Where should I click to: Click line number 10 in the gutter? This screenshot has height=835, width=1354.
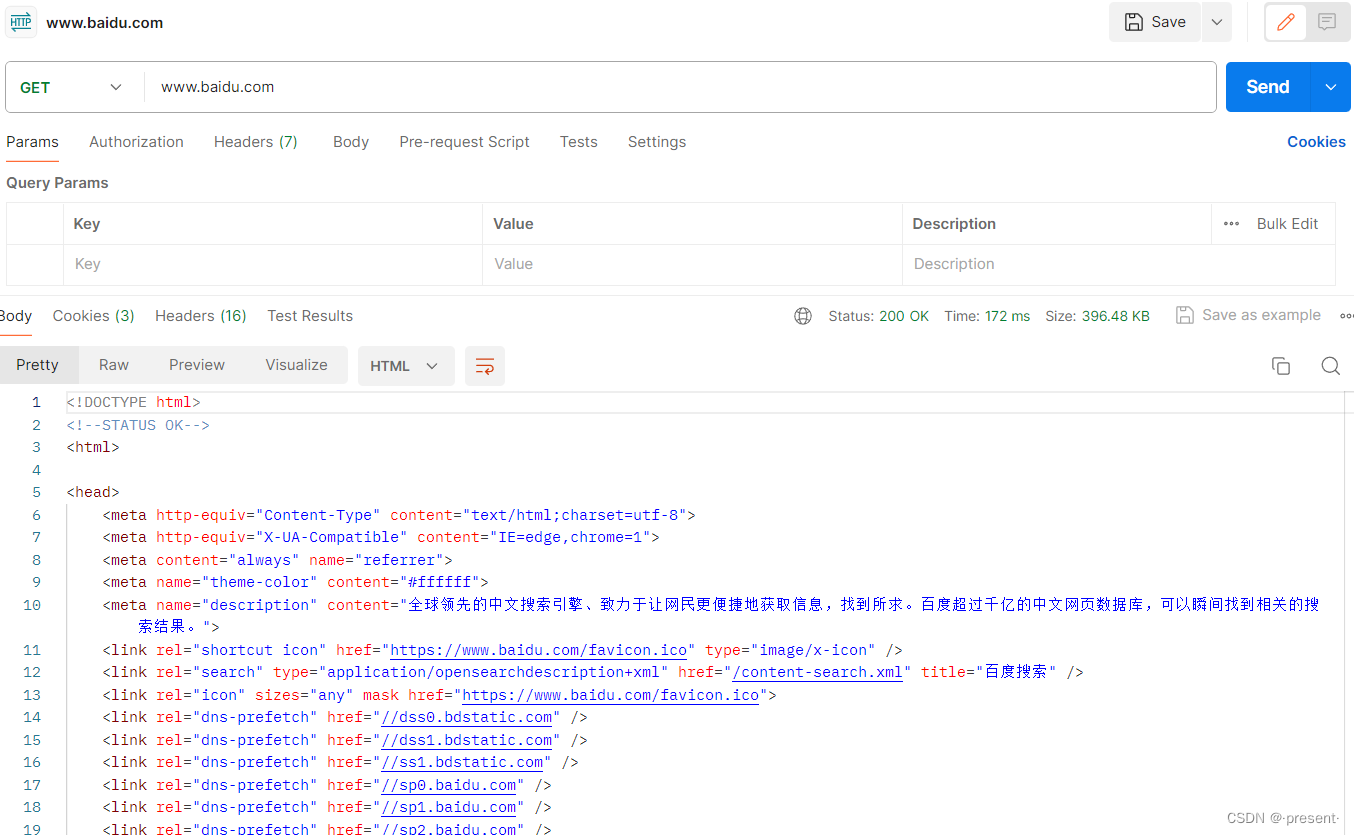31,605
